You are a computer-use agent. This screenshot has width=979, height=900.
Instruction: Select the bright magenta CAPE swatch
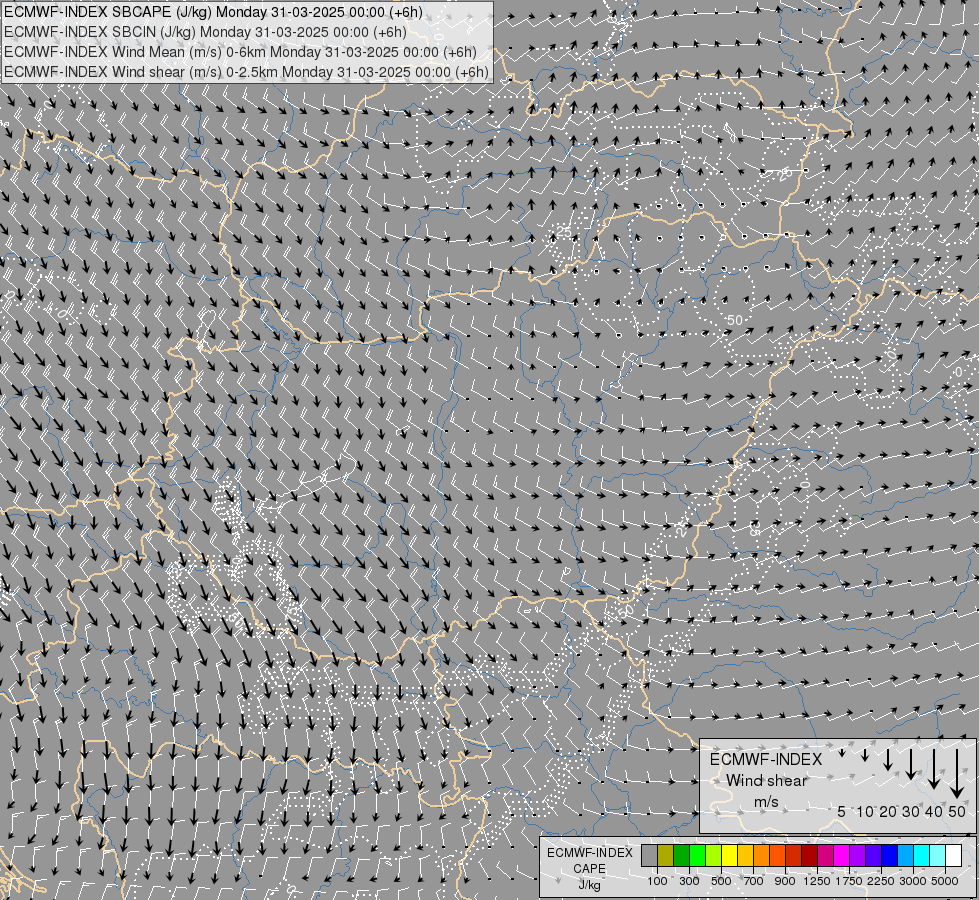coord(842,855)
